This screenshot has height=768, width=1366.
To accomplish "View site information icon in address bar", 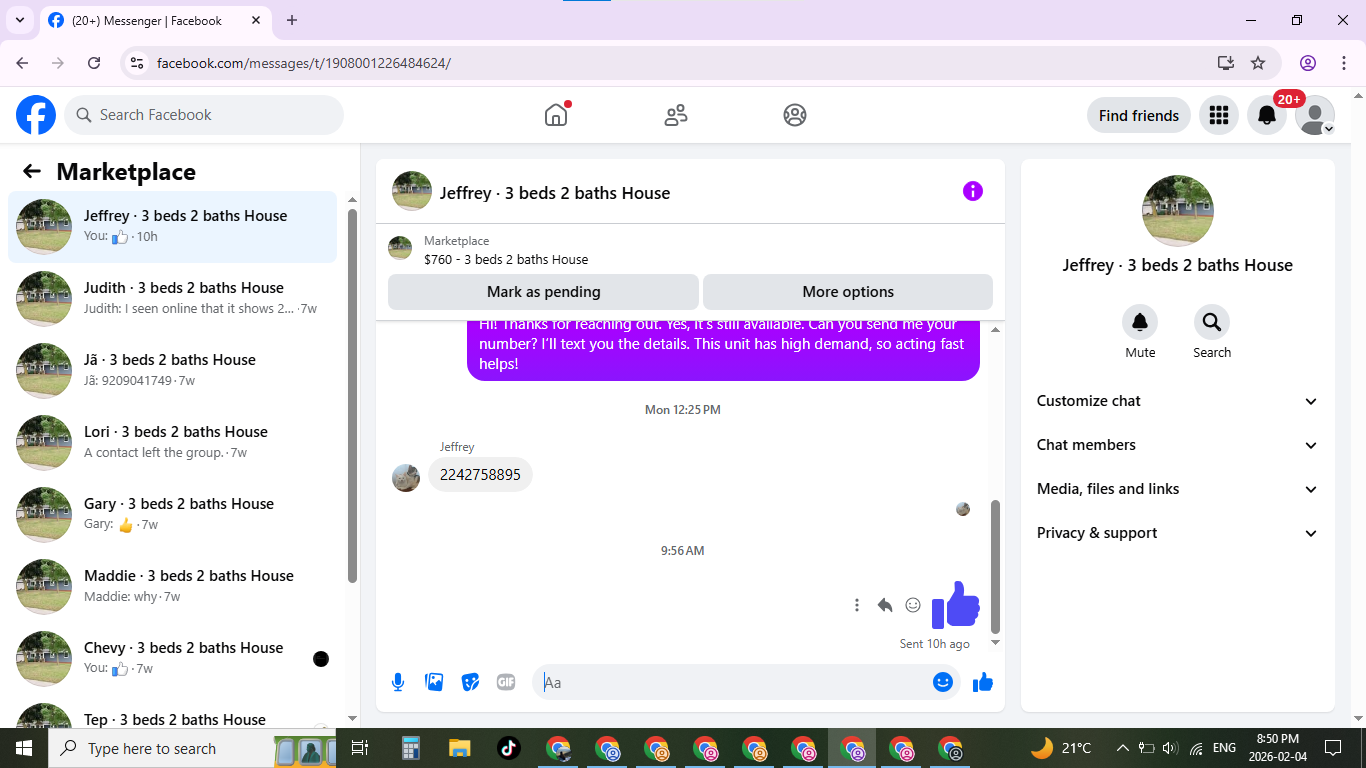I will pyautogui.click(x=138, y=63).
